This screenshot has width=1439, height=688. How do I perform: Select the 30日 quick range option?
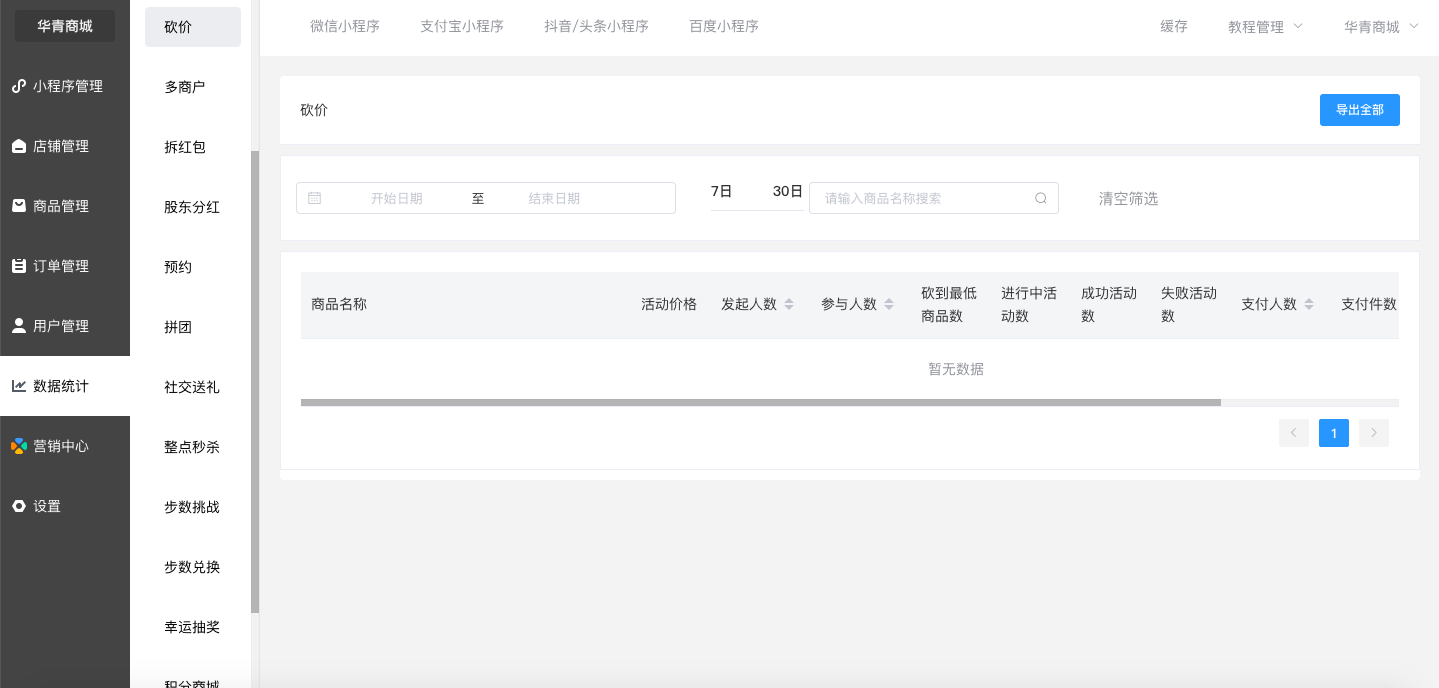tap(788, 191)
